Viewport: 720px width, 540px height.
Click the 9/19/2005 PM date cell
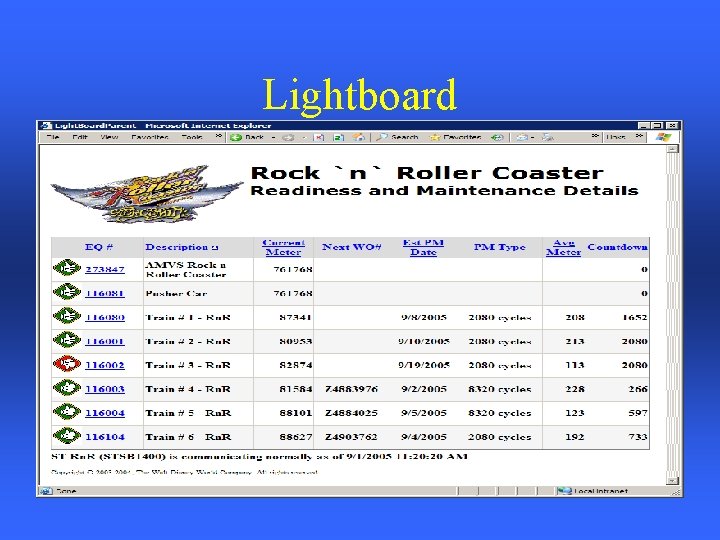point(423,365)
